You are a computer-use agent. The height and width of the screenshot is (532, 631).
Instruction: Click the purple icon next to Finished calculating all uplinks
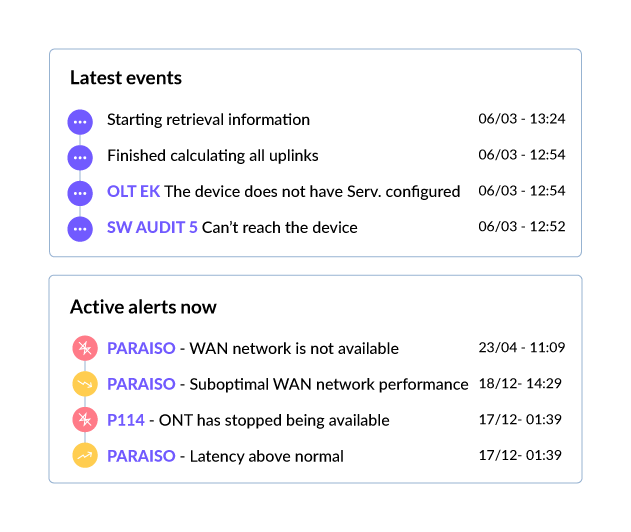[x=80, y=157]
